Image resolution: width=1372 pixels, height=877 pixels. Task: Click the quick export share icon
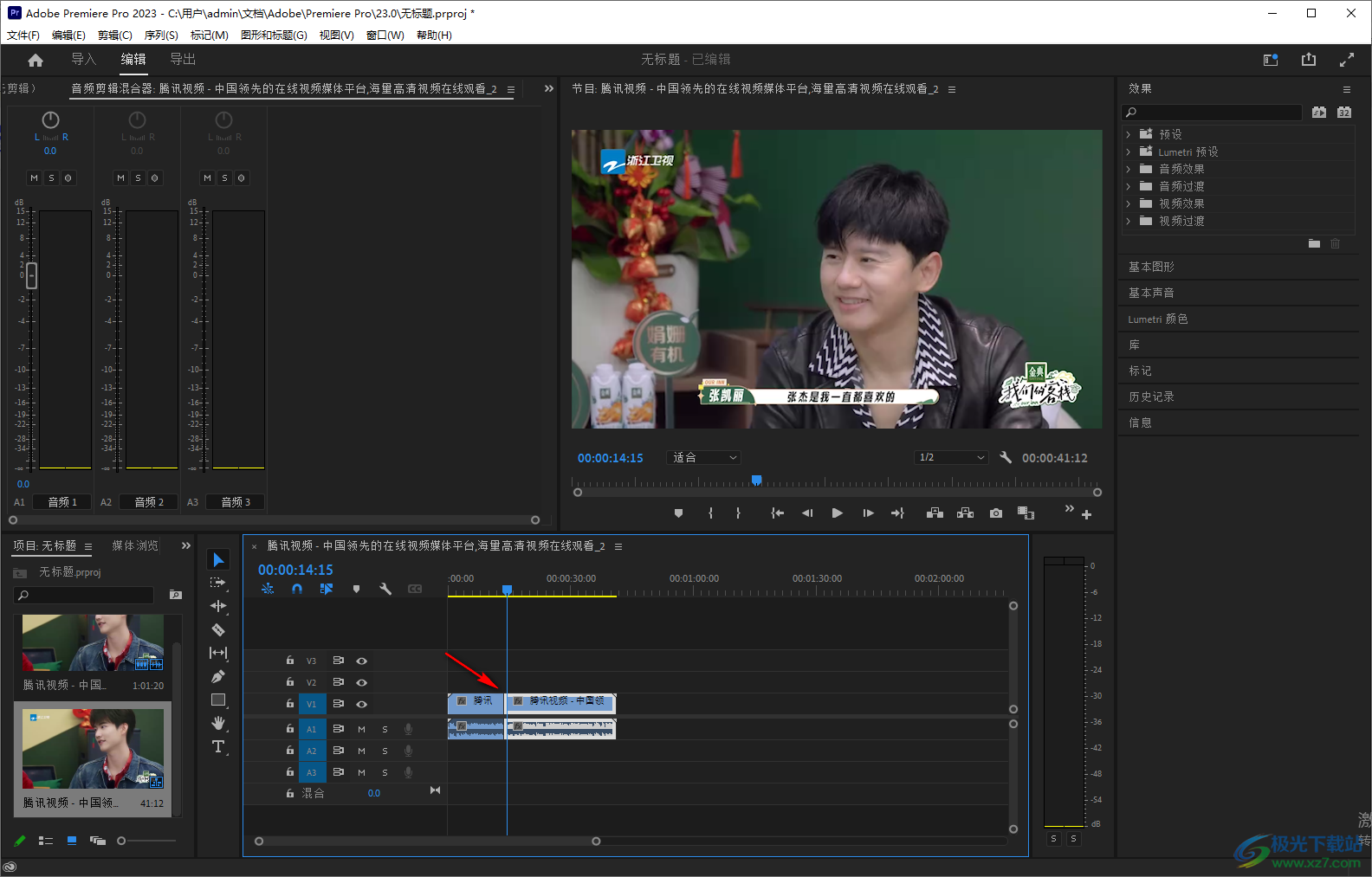pyautogui.click(x=1309, y=60)
